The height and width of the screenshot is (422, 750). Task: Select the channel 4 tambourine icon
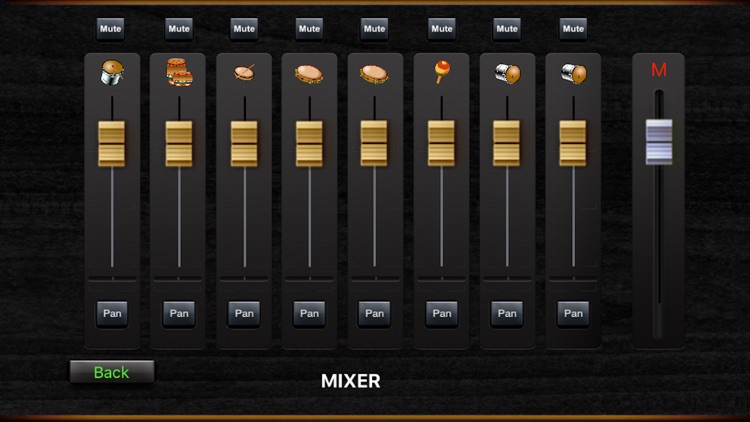tap(309, 74)
